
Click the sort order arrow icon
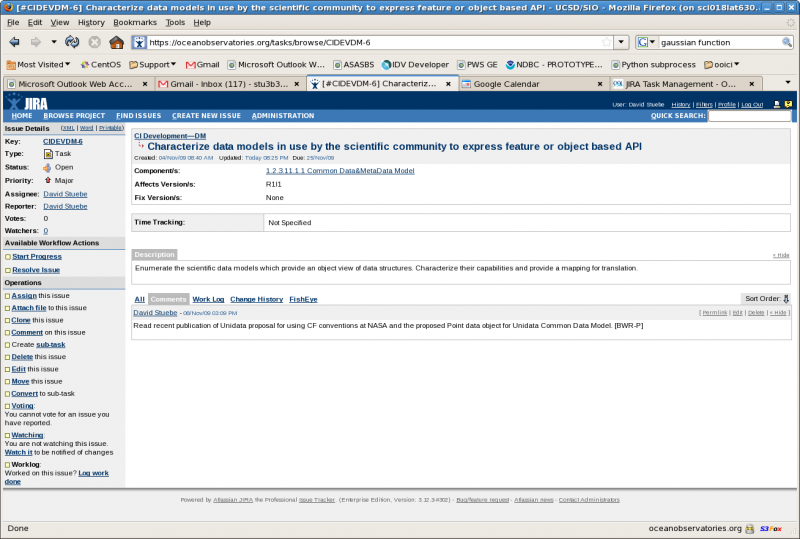[786, 298]
